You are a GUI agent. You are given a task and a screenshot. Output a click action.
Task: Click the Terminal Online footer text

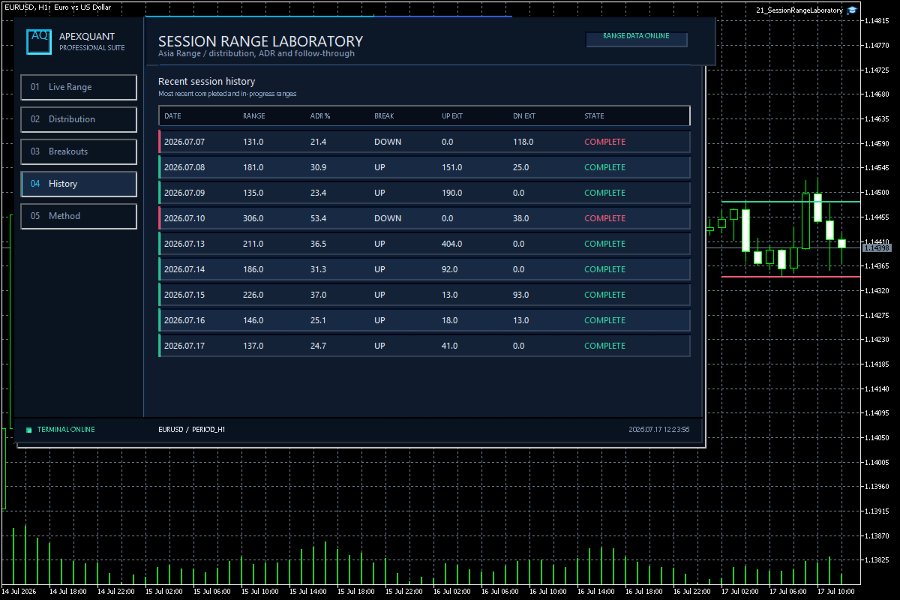coord(66,429)
